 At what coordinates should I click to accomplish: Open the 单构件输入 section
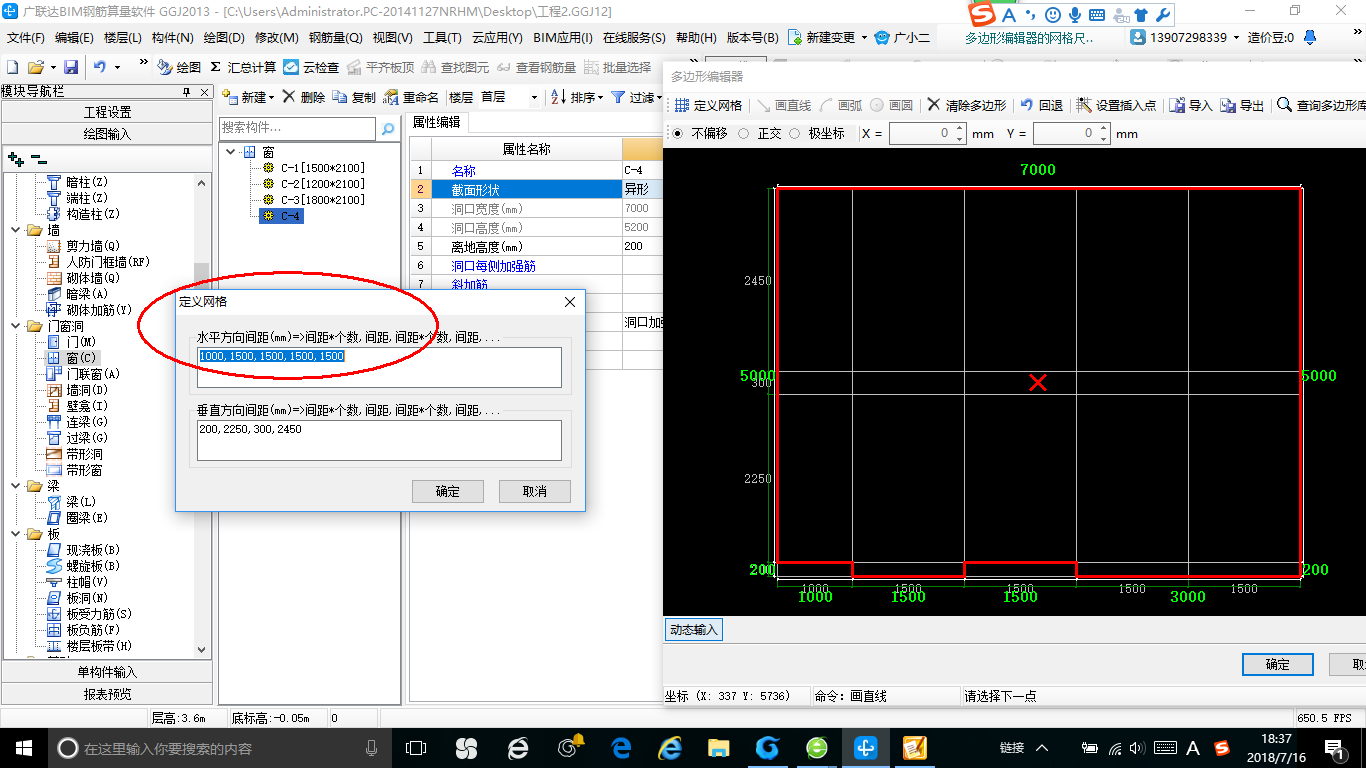(107, 672)
